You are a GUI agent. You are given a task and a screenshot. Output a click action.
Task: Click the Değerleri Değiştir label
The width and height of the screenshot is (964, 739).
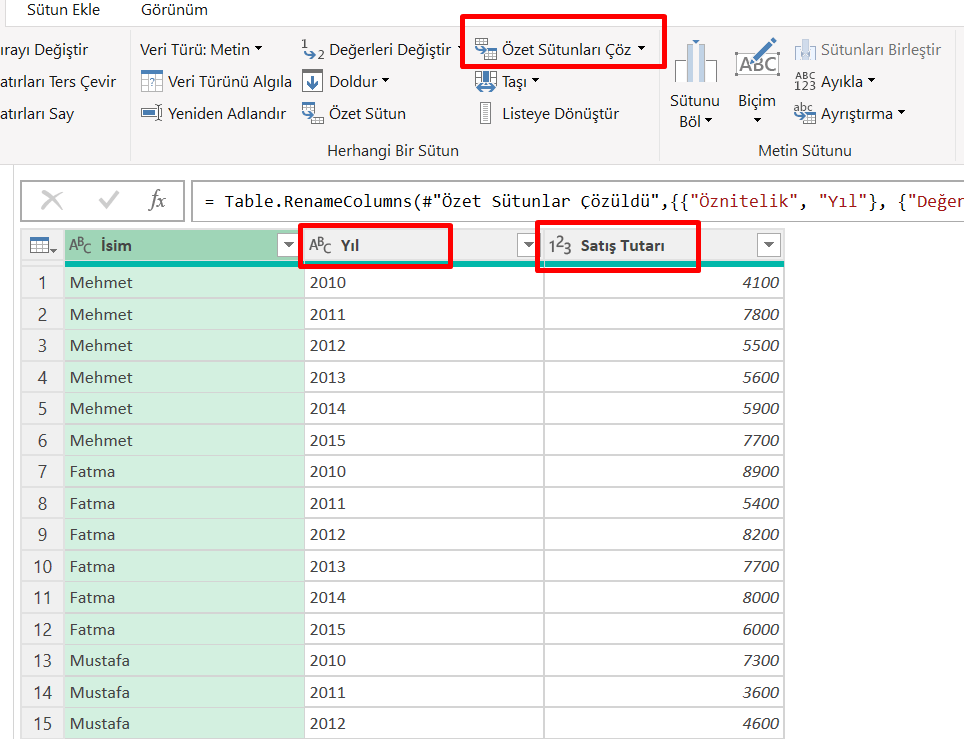390,50
